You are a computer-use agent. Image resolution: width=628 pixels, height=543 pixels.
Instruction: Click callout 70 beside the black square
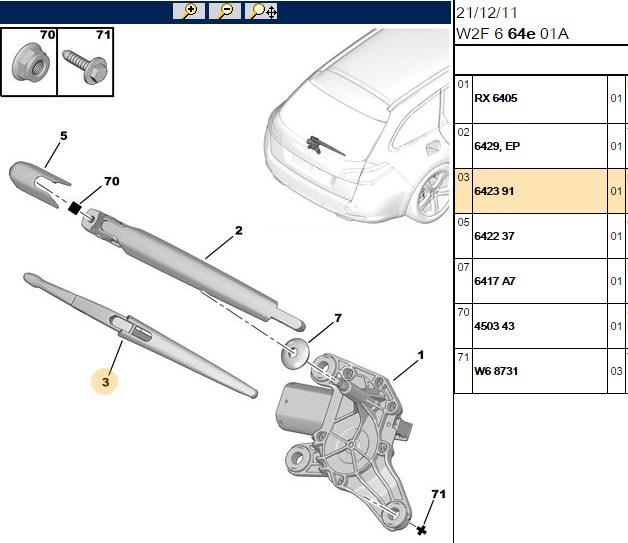(112, 181)
